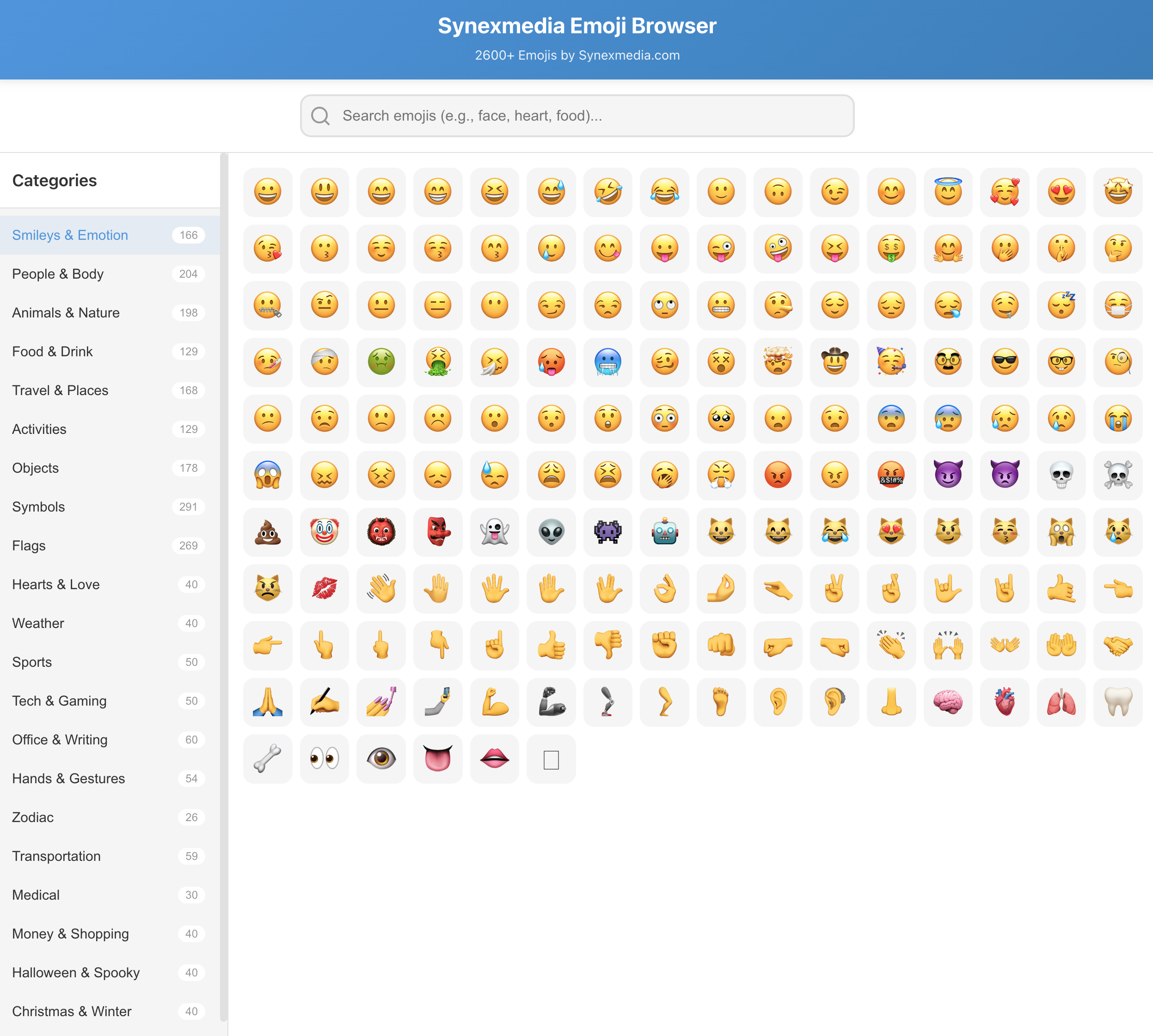This screenshot has width=1153, height=1036.
Task: Open the Hearts & Love category
Action: click(x=55, y=584)
